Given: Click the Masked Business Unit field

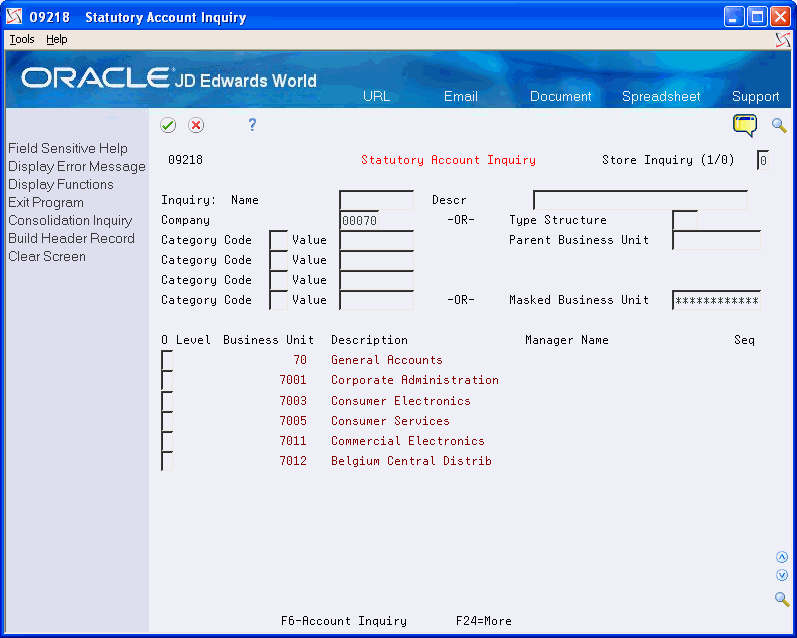Looking at the screenshot, I should [716, 300].
